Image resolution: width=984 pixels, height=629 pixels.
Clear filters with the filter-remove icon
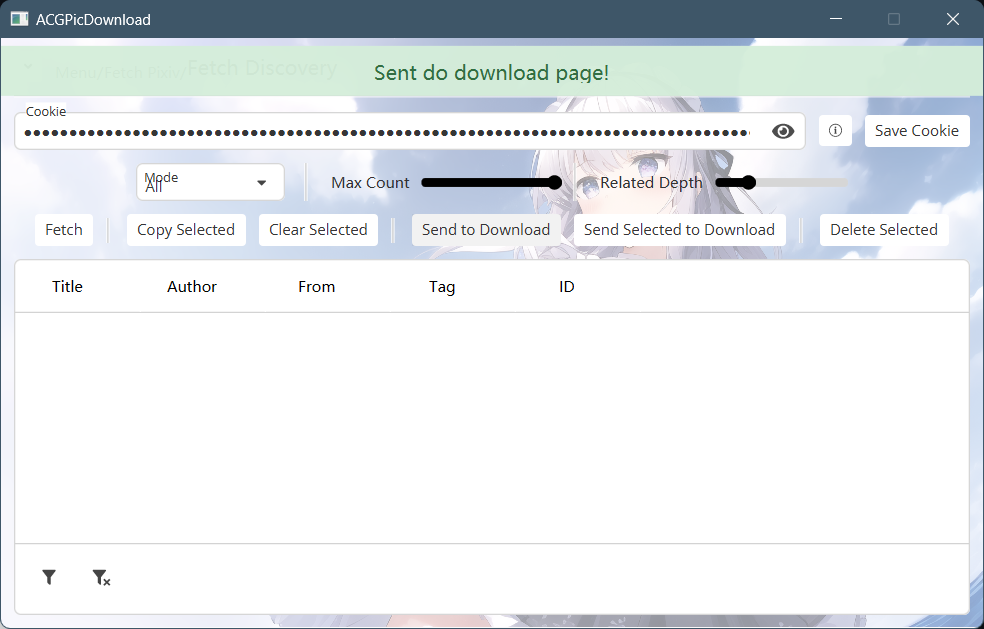(101, 578)
